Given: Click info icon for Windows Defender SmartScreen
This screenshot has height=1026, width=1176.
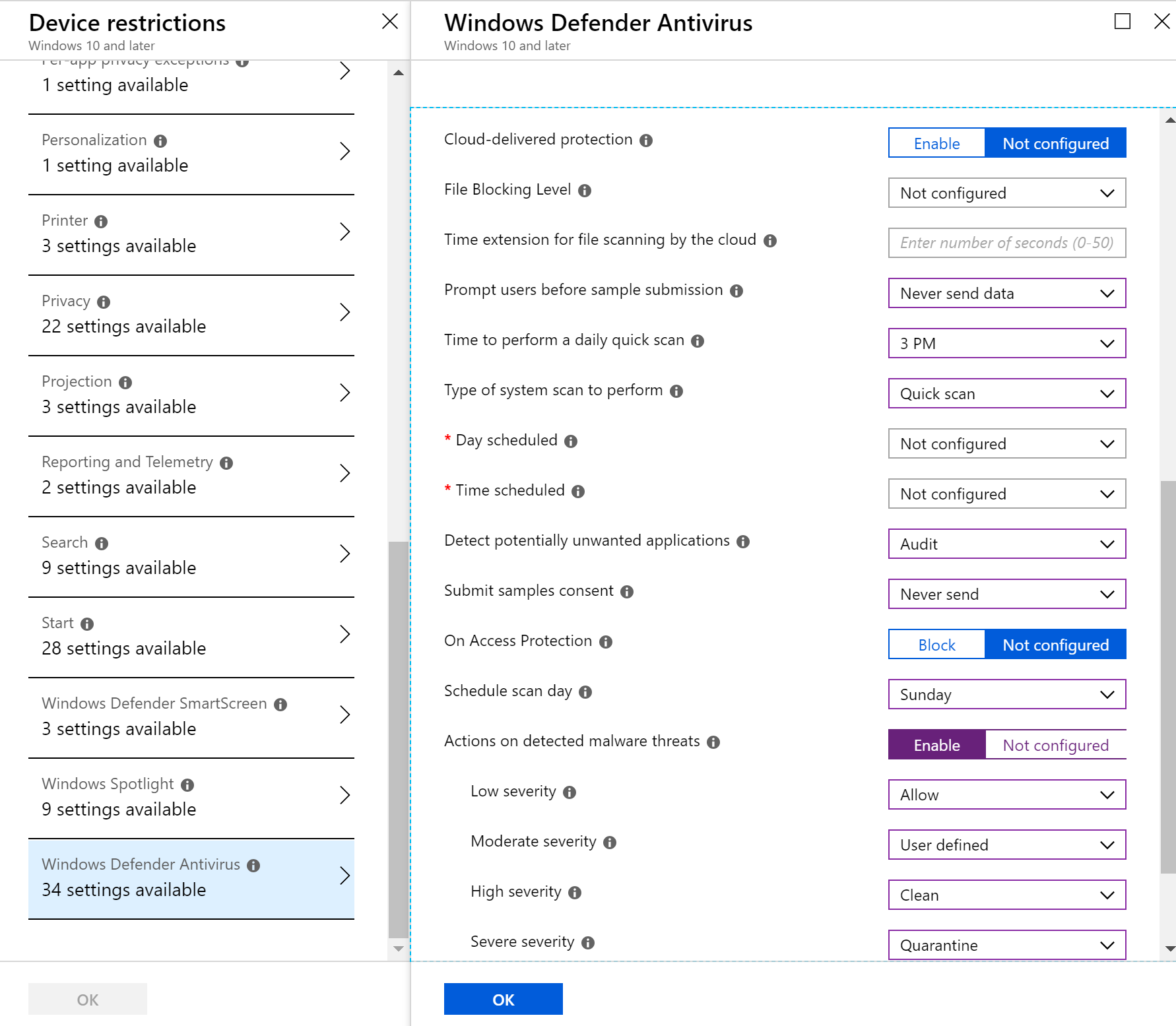Looking at the screenshot, I should coord(280,705).
